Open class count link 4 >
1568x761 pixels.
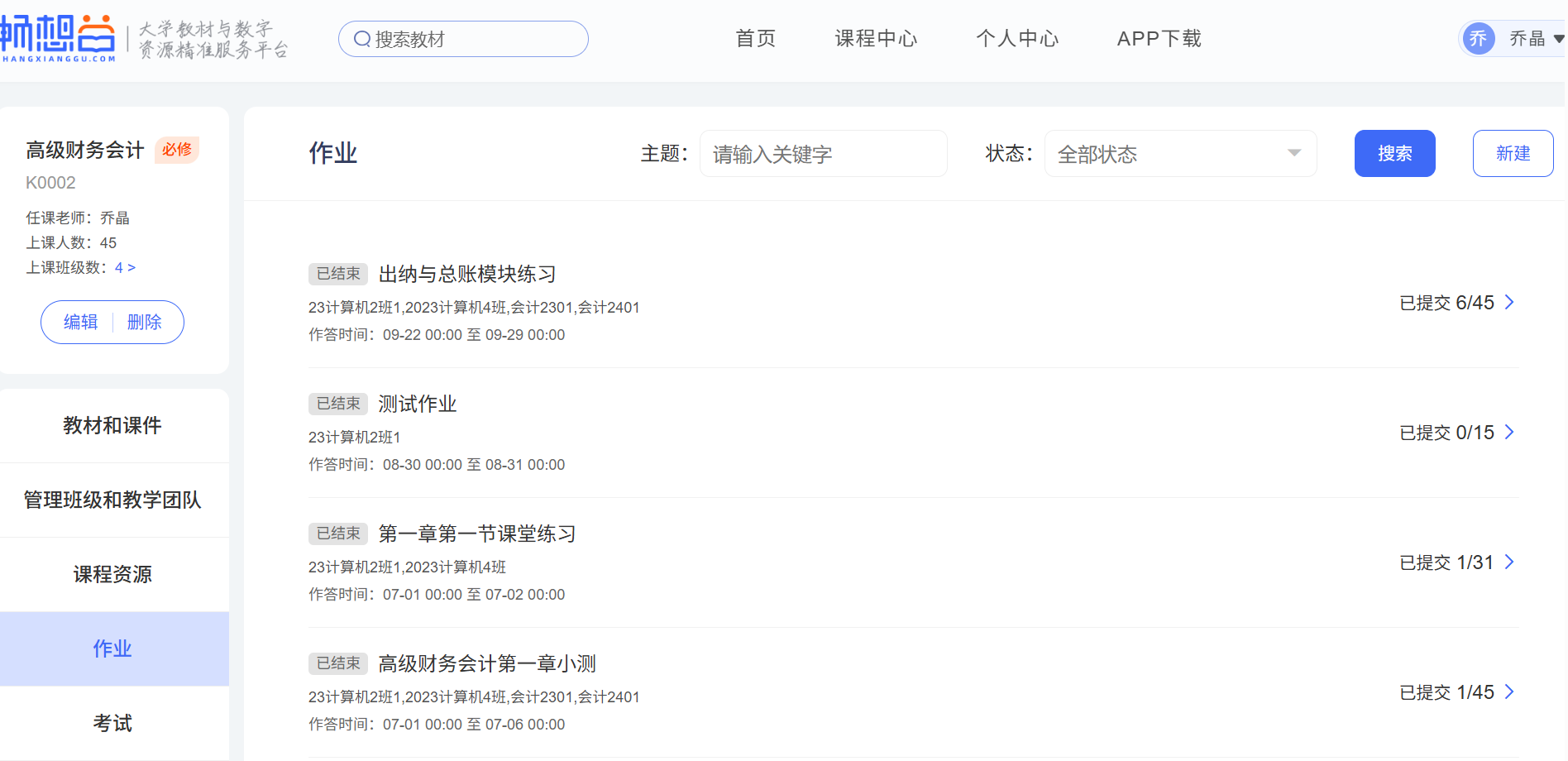(125, 268)
